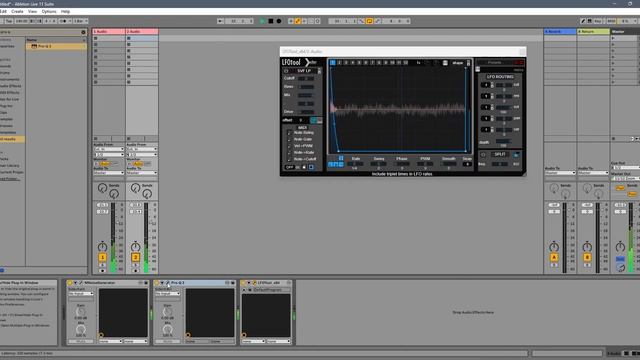Select Audio Effects in browser categories
This screenshot has height=360, width=640.
(11, 86)
